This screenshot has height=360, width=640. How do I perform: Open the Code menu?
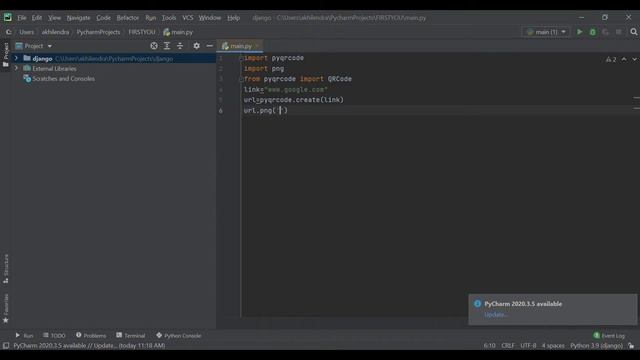(103, 18)
